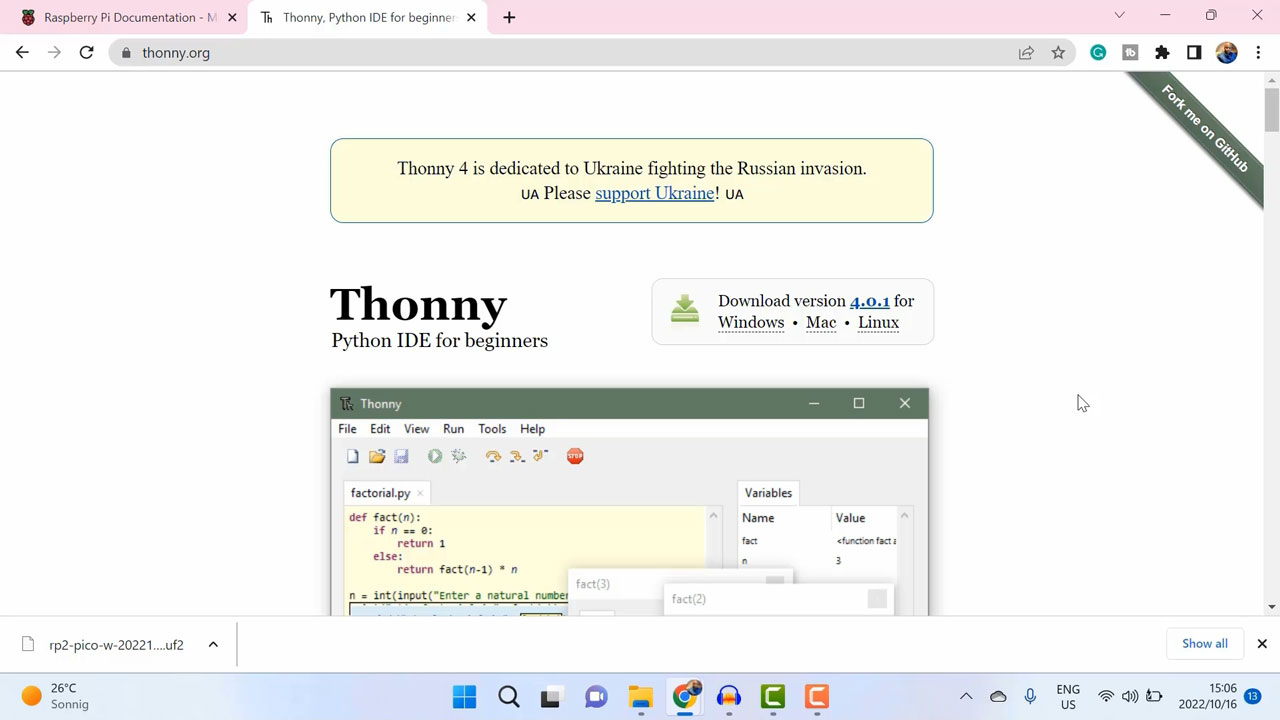Viewport: 1280px width, 720px height.
Task: Click the Chrome taskbar icon
Action: tap(685, 696)
